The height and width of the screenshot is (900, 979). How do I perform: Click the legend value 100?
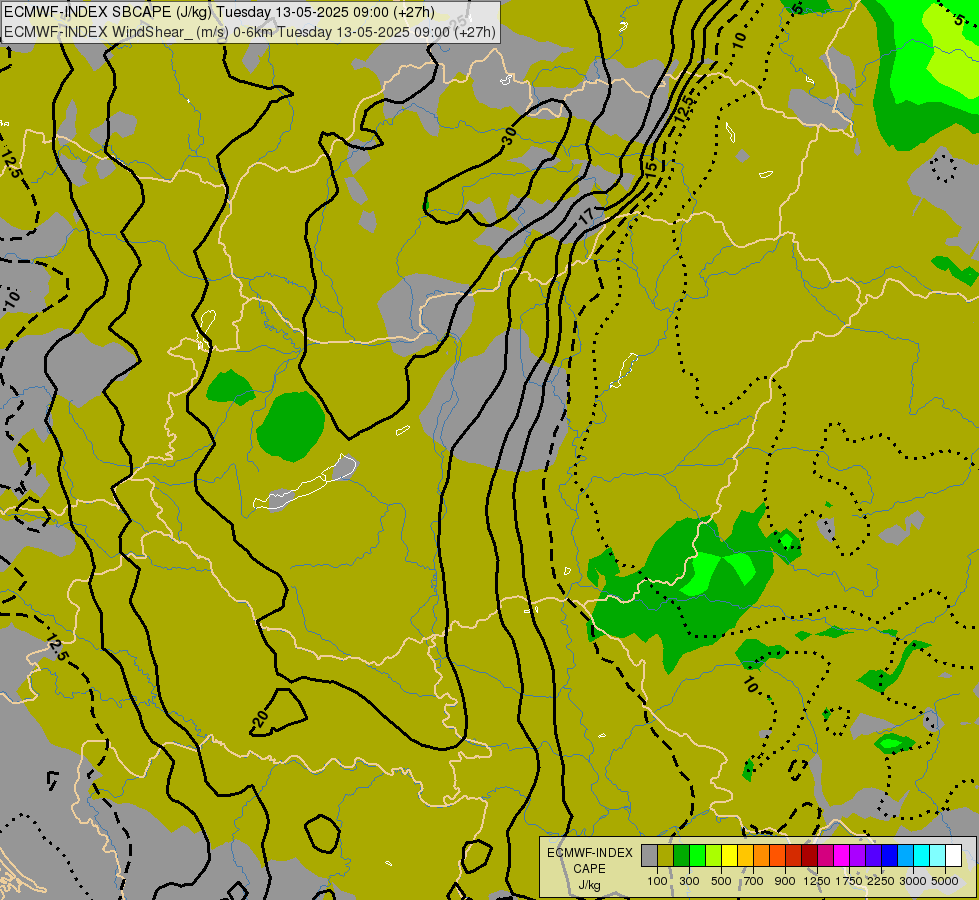tap(657, 881)
